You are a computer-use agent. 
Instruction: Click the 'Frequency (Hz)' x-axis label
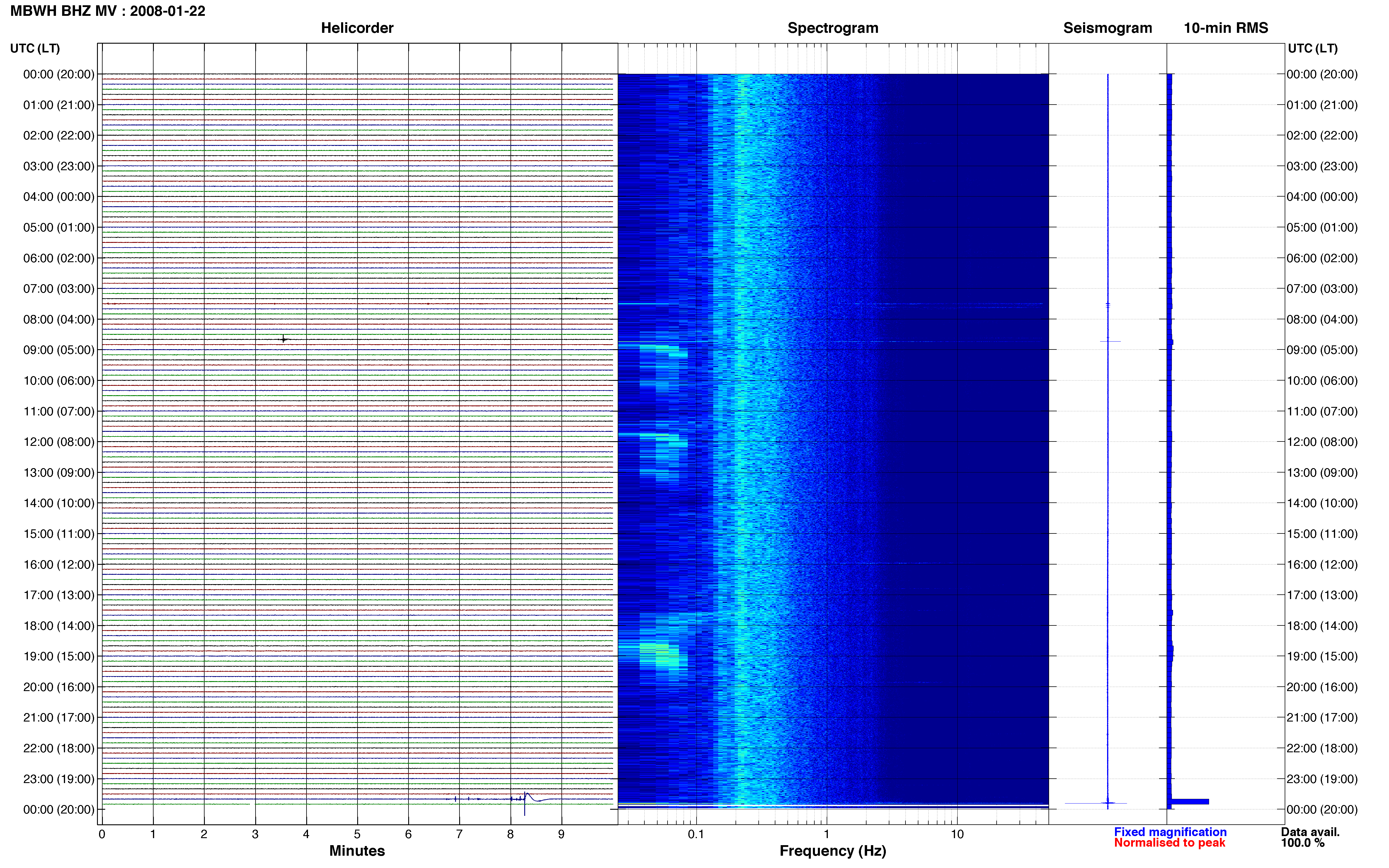(833, 851)
